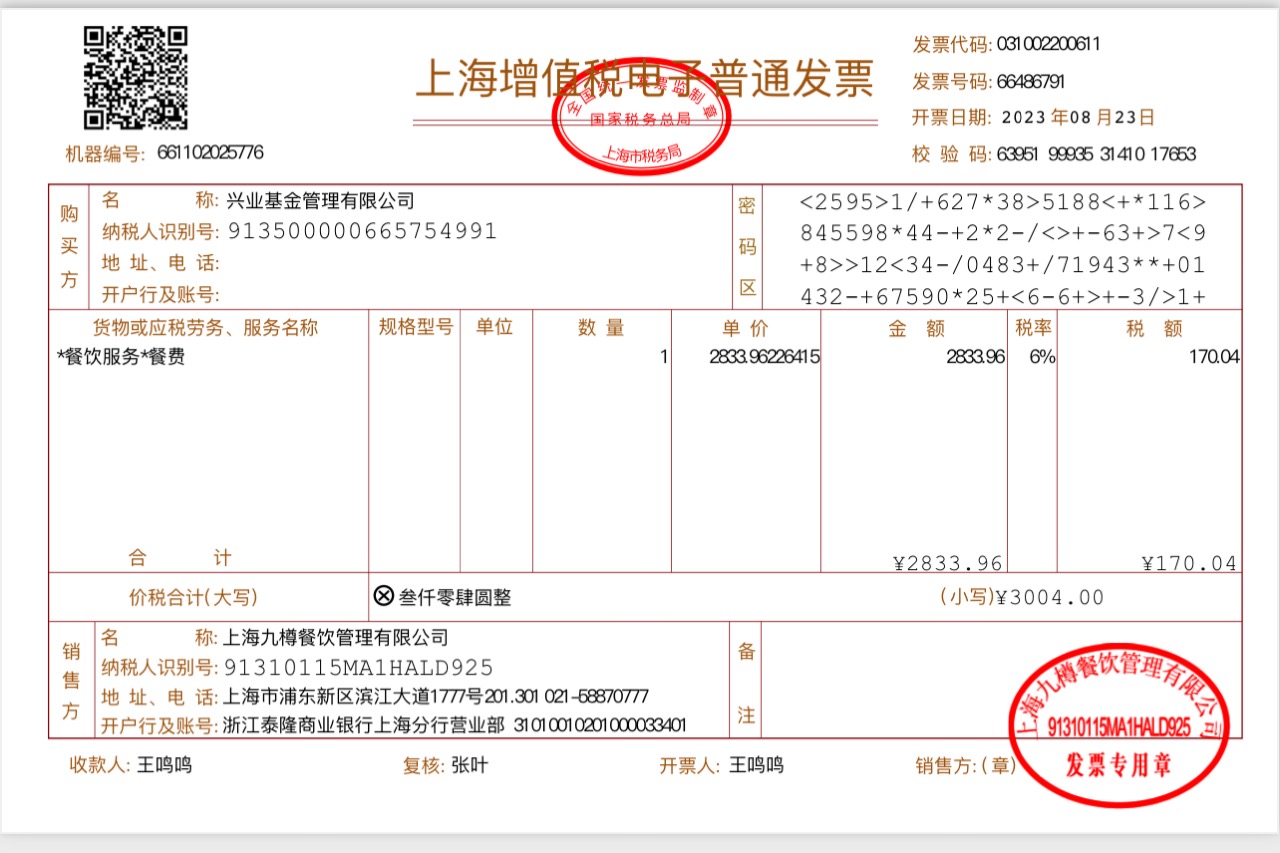The image size is (1280, 853).
Task: Select the amount in words 叁仟零肆圆整
Action: click(x=455, y=598)
